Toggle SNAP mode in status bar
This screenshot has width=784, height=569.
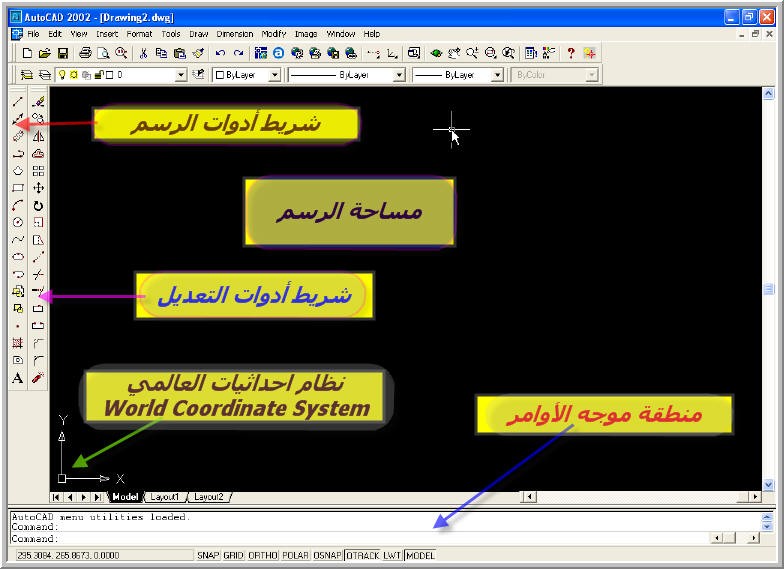click(208, 556)
